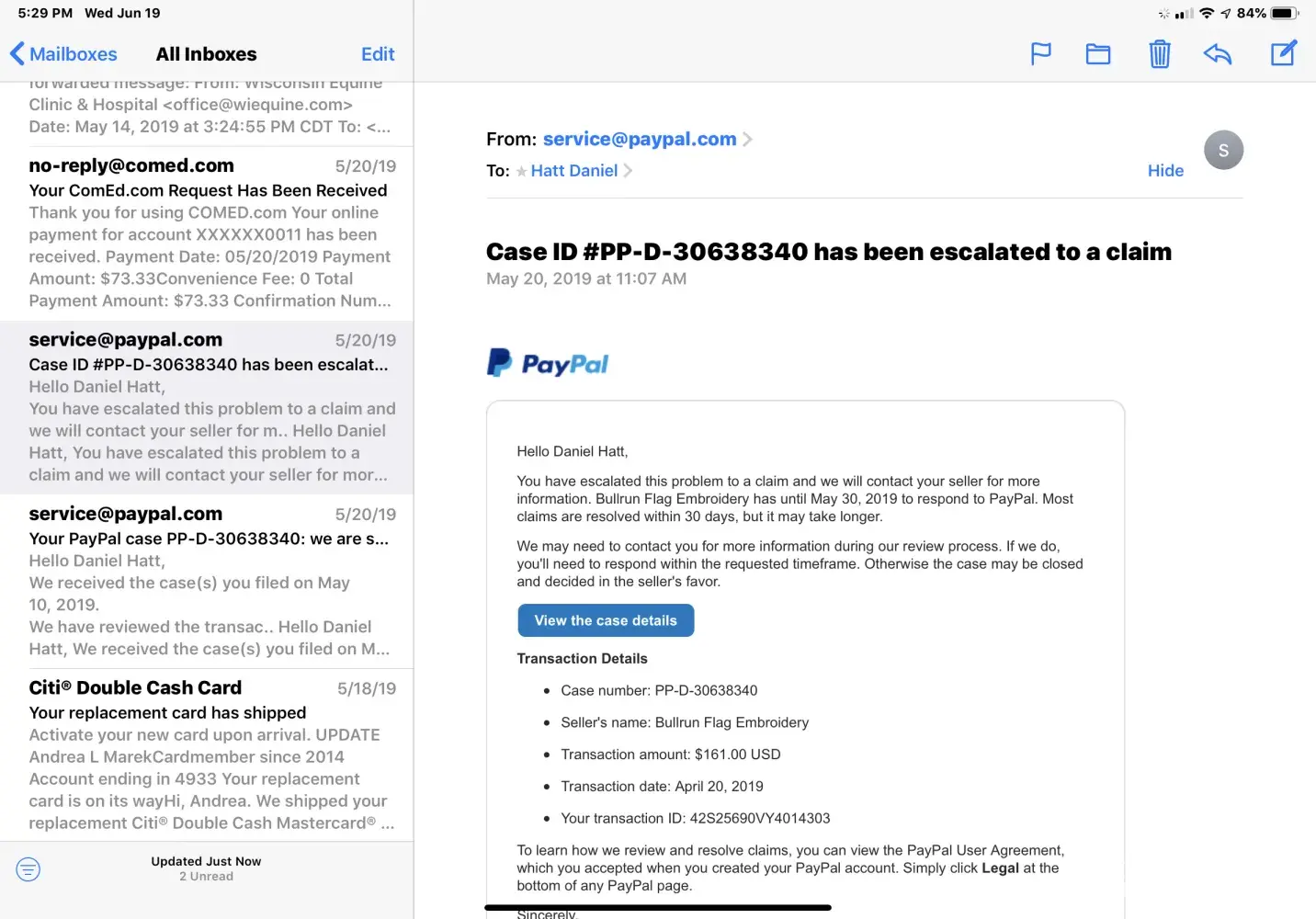Tap the '2 Unread' count text

206,877
